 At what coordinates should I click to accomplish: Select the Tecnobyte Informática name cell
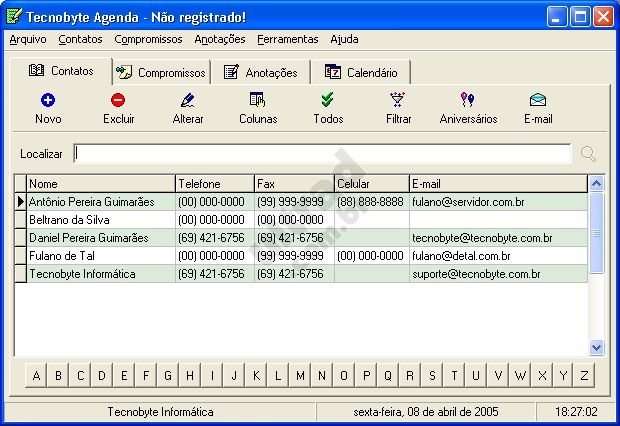pos(101,274)
